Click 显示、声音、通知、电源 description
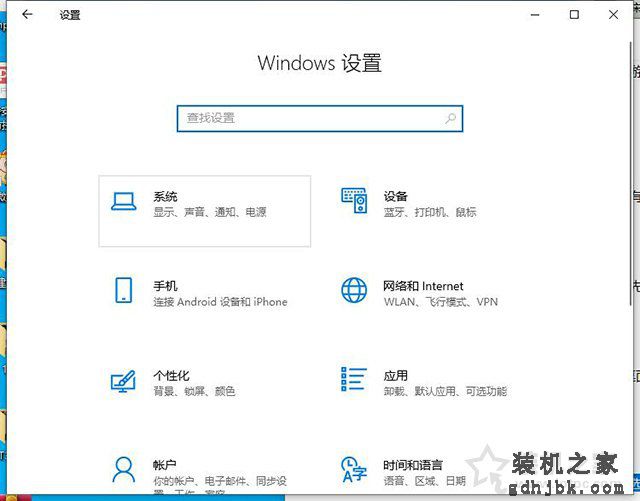640x501 pixels. (210, 212)
